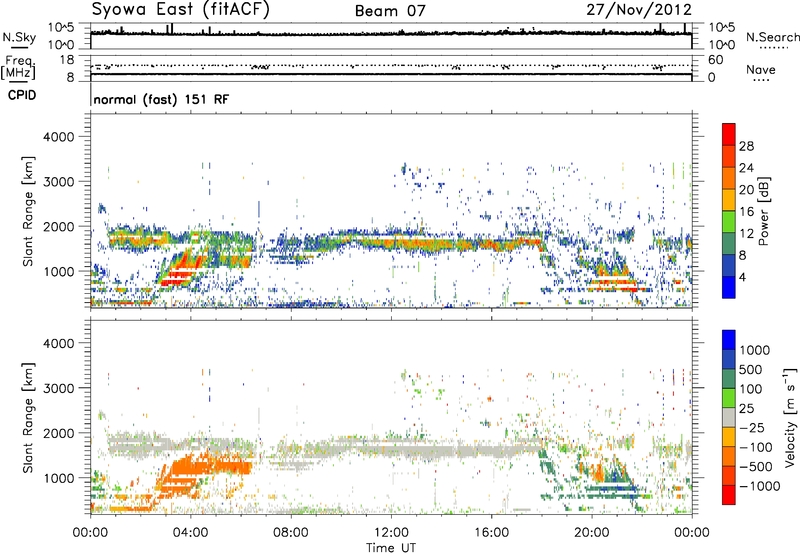Click the power plot 'Slant Range [km]' label

28,211
